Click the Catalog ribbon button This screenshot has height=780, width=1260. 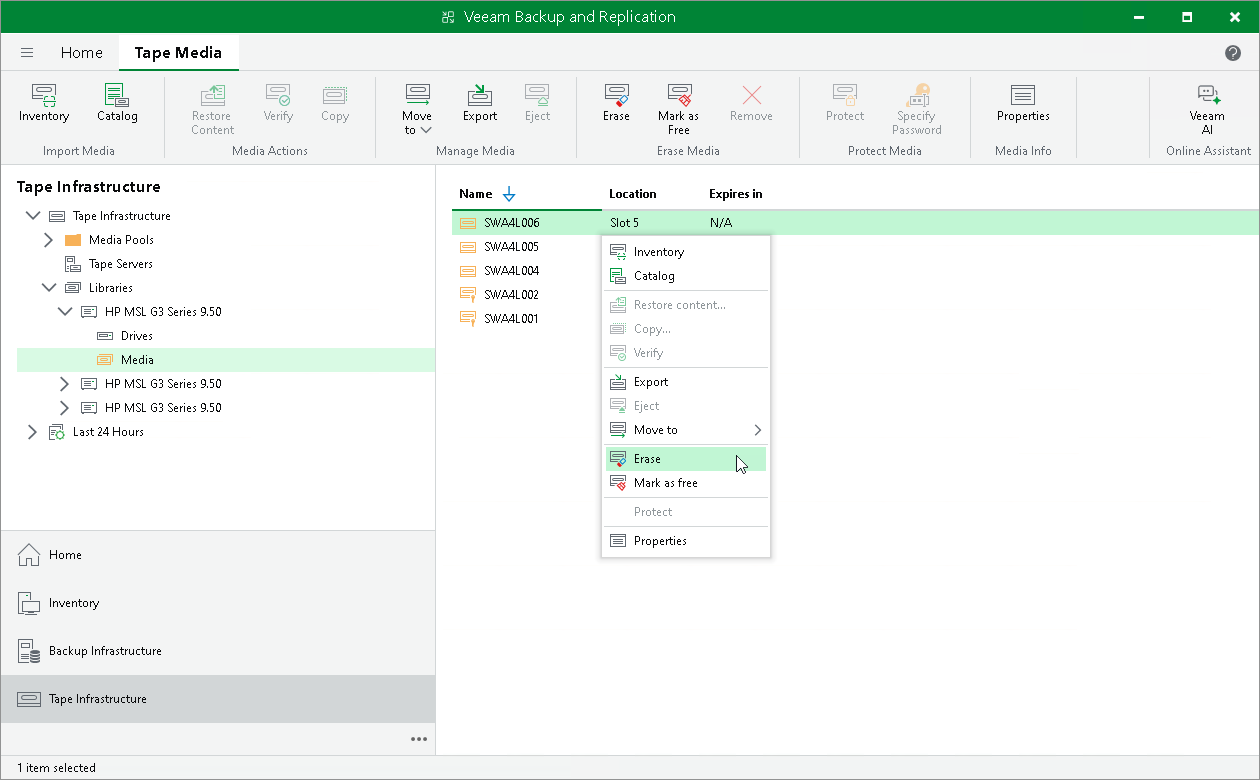tap(117, 104)
